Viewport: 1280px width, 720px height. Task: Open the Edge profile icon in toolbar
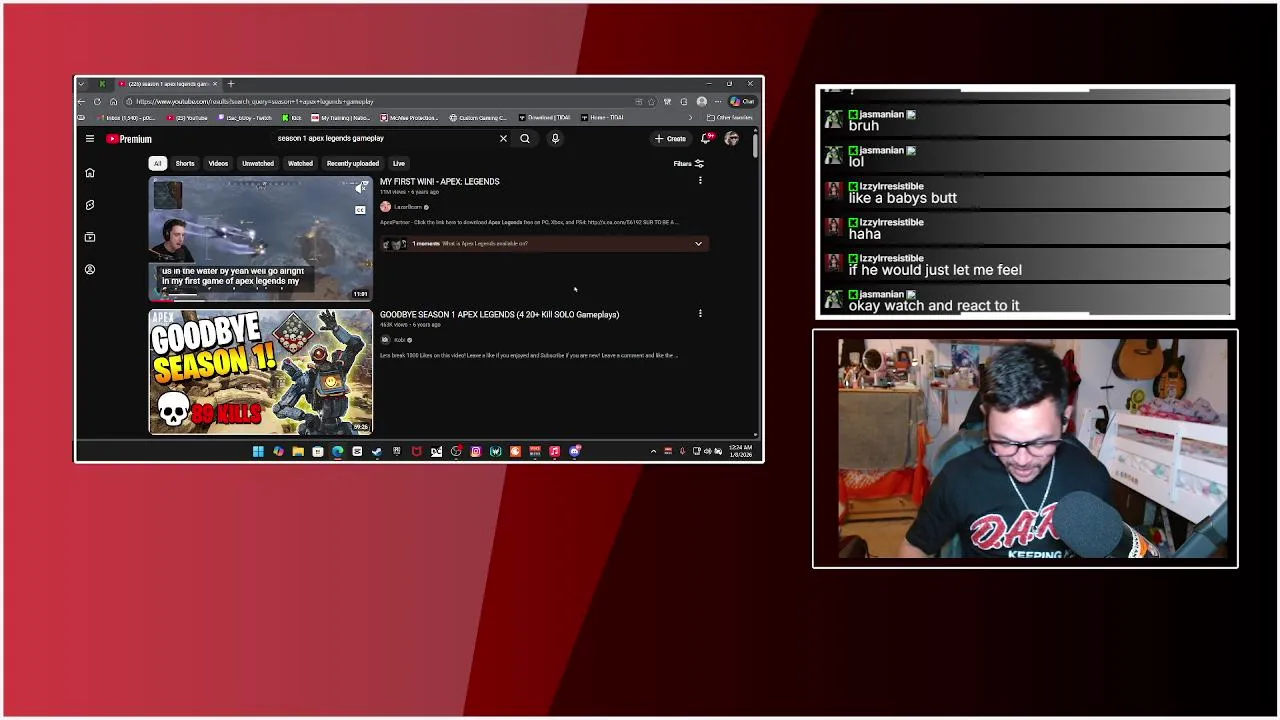[x=701, y=101]
